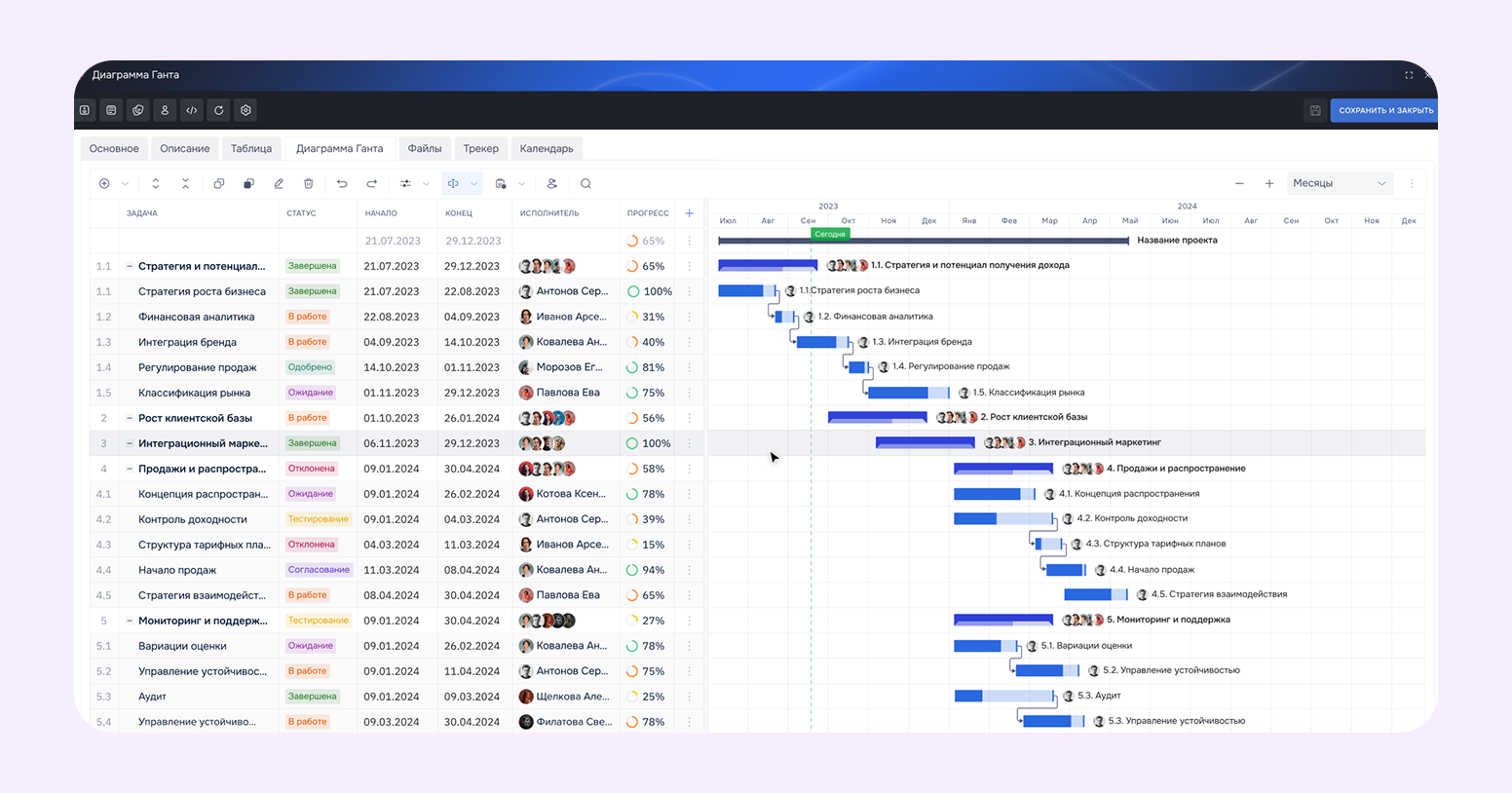Open the Месяцы time scale dropdown
This screenshot has height=793, width=1512.
pyautogui.click(x=1340, y=183)
